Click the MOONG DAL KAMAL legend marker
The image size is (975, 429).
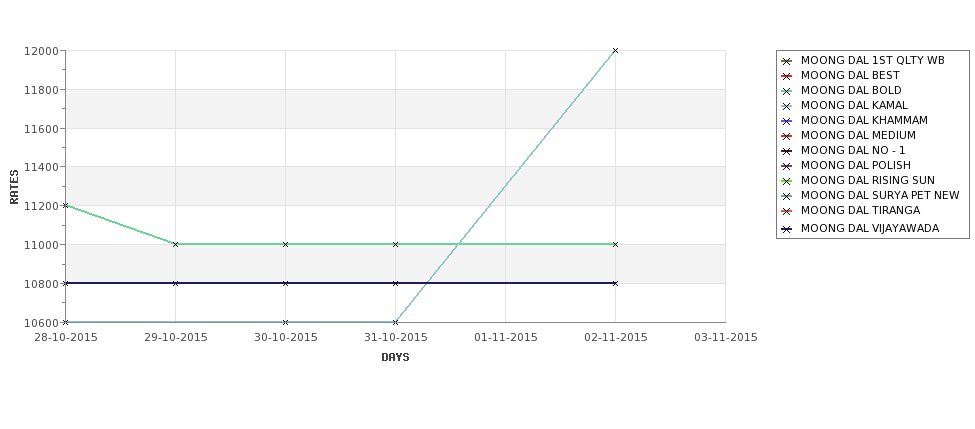(787, 106)
